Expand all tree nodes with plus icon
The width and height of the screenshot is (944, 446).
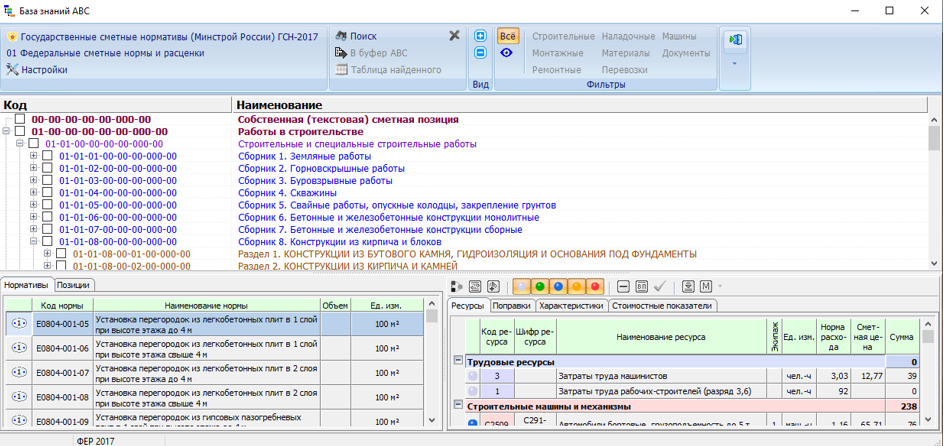point(480,36)
